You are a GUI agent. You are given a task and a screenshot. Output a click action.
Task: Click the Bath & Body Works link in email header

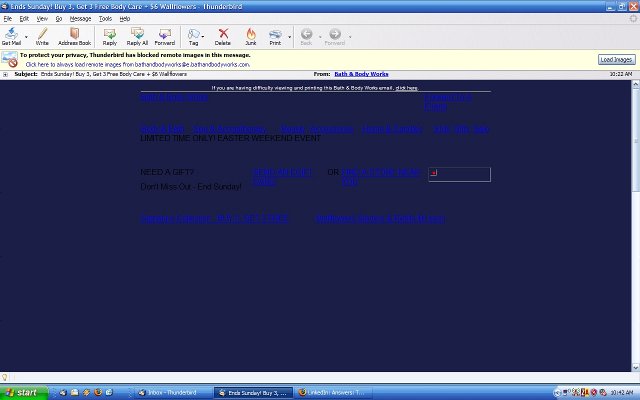tap(174, 97)
